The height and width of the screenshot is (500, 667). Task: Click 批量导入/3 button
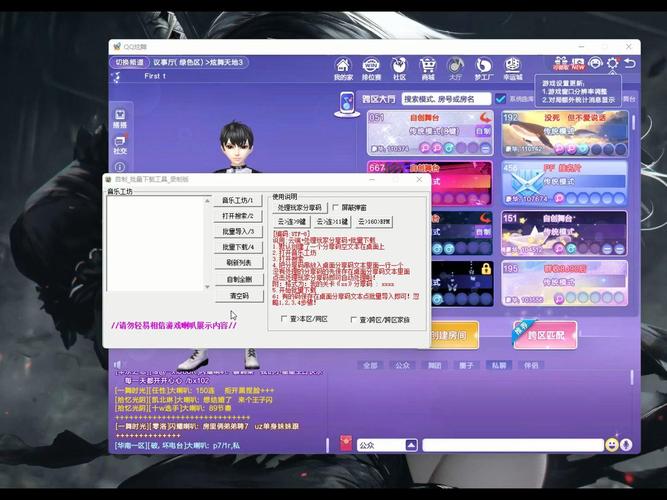[238, 231]
